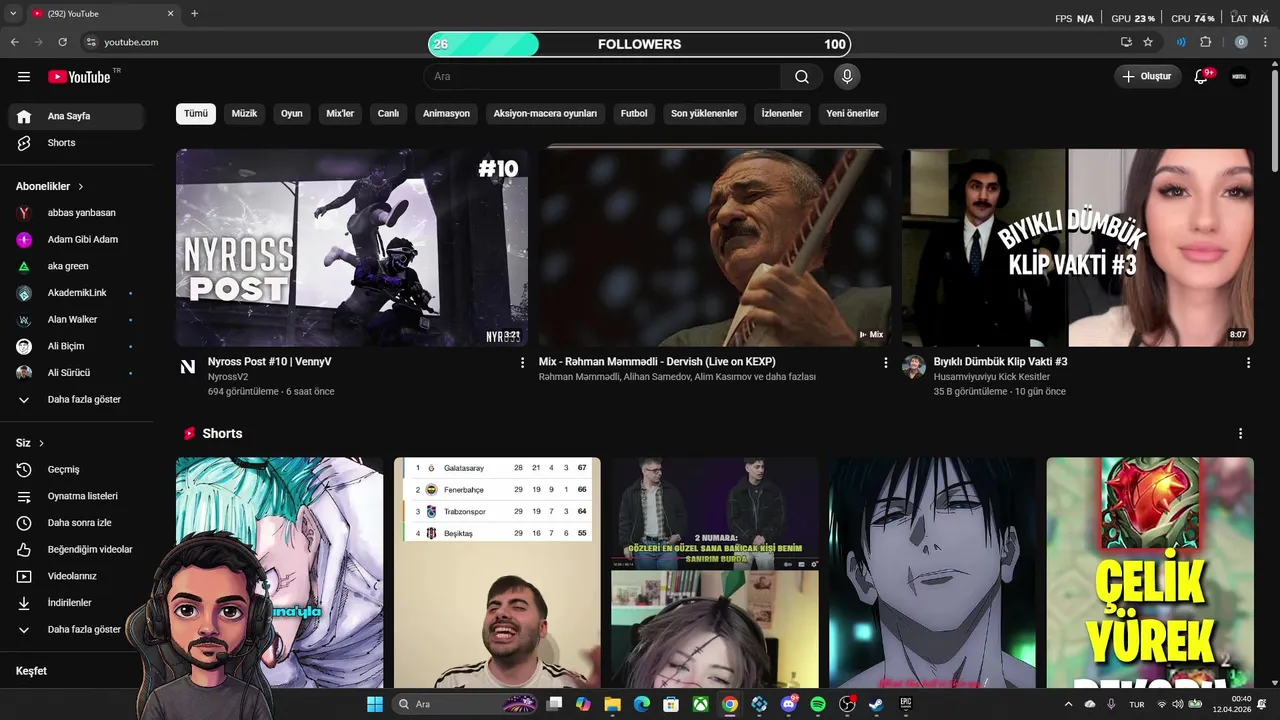Open the notifications bell
This screenshot has width=1280, height=720.
point(1201,76)
